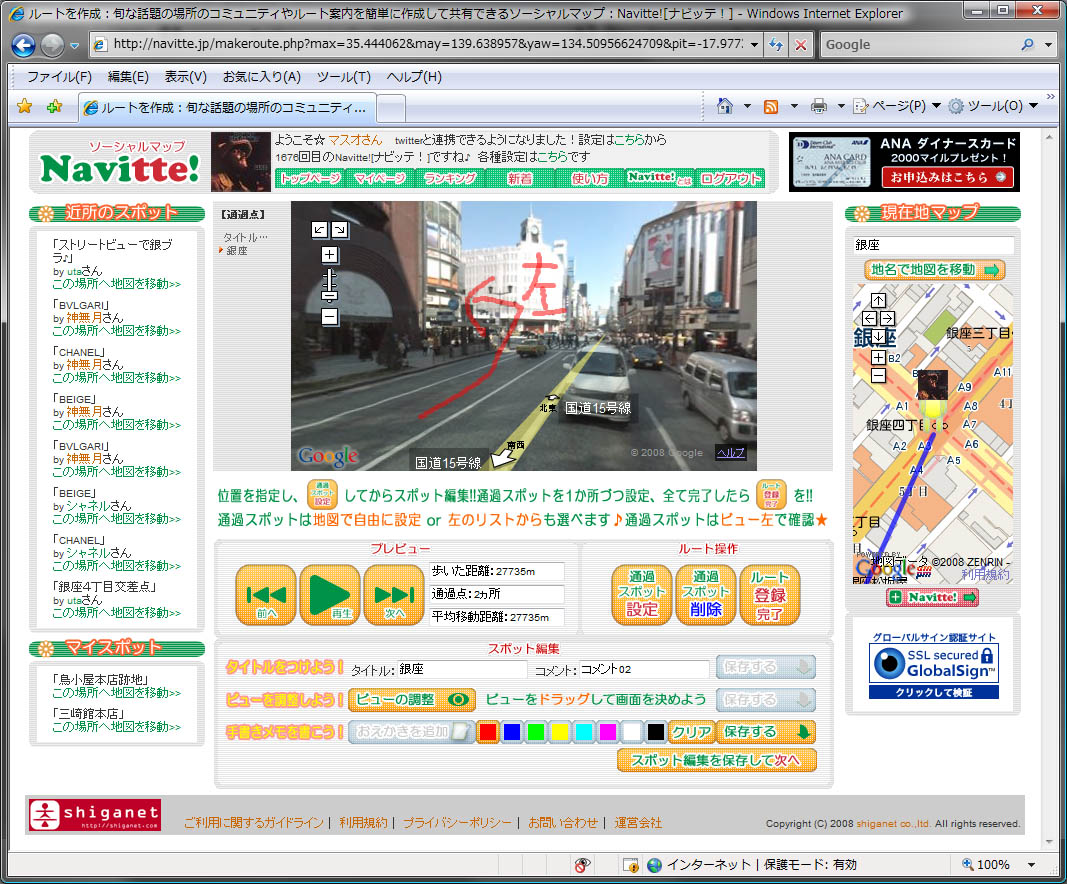The image size is (1067, 884).
Task: Pan the mini map upward arrow
Action: coord(878,300)
